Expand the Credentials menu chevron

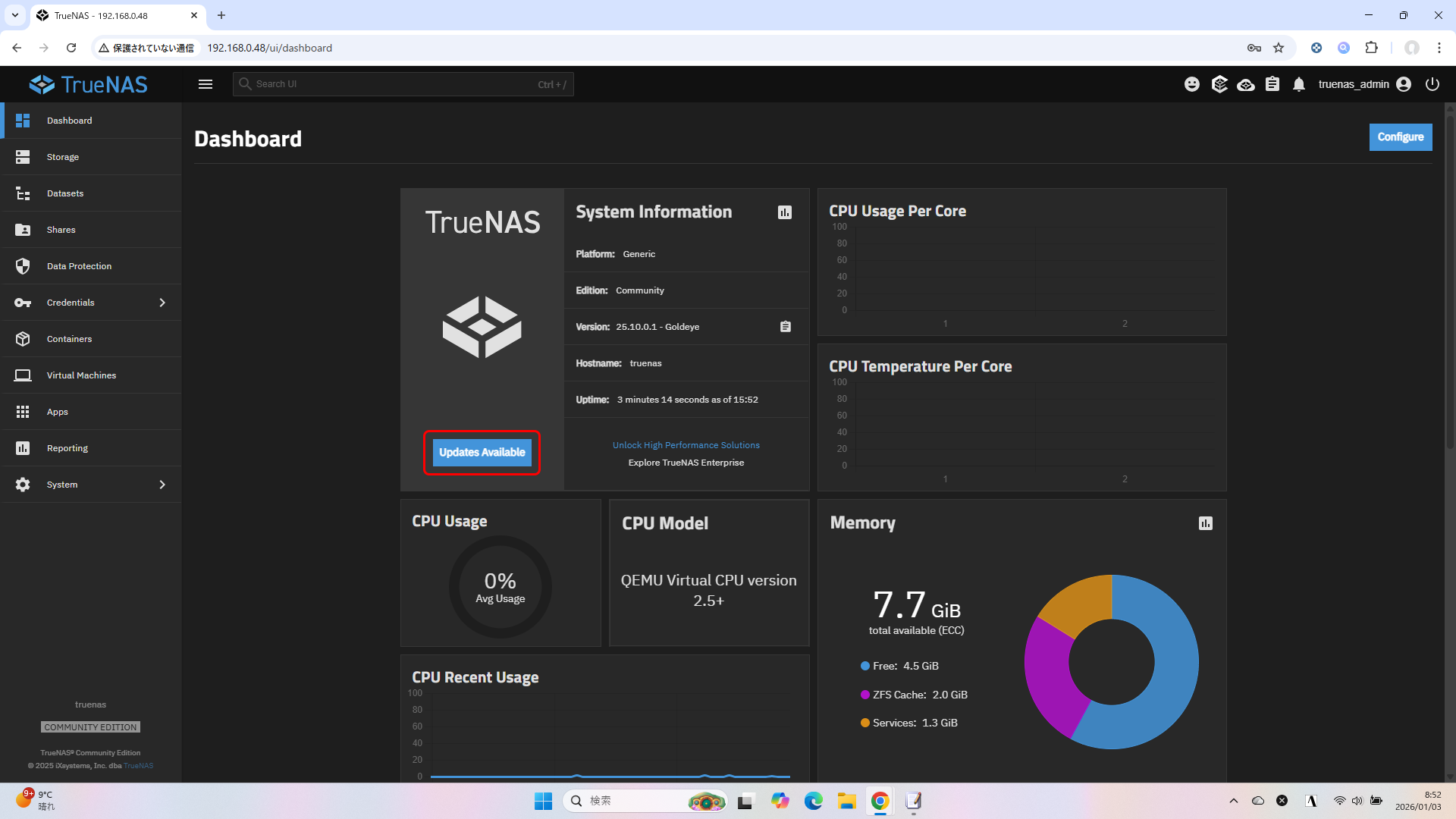(x=162, y=303)
